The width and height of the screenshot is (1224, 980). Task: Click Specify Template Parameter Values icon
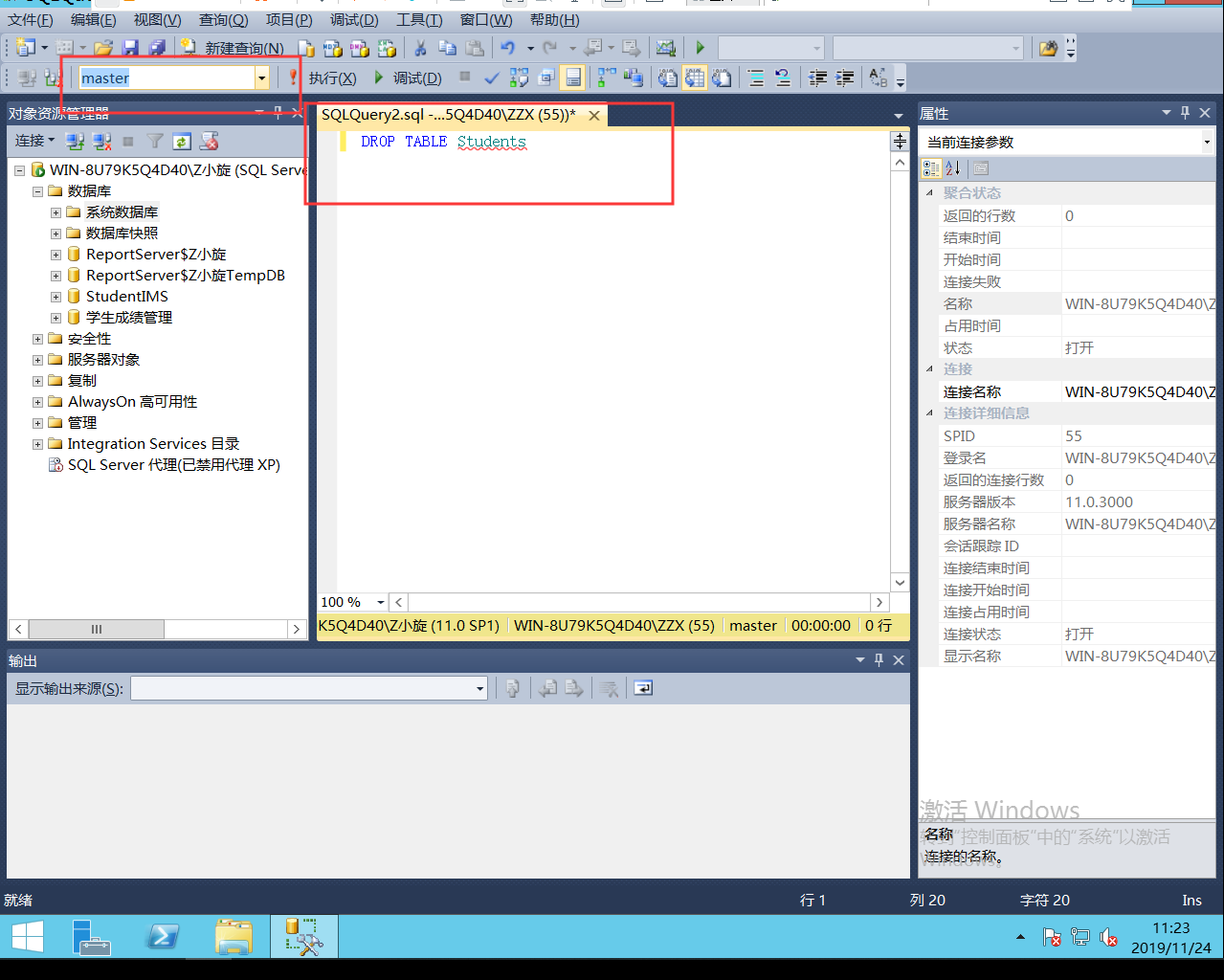(x=879, y=78)
